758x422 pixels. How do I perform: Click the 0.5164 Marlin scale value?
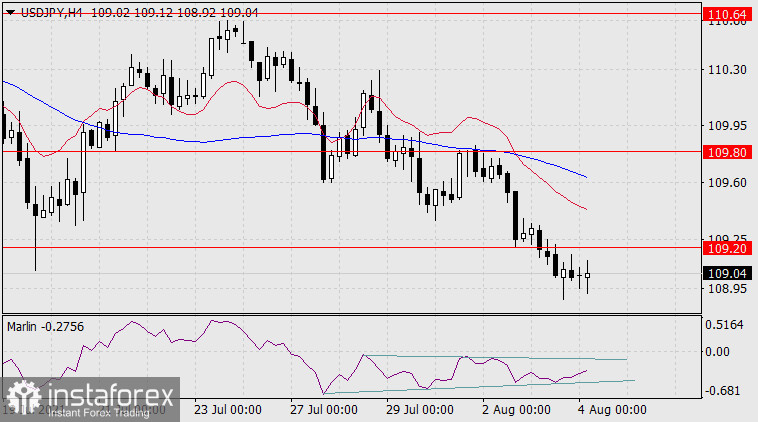tap(726, 326)
